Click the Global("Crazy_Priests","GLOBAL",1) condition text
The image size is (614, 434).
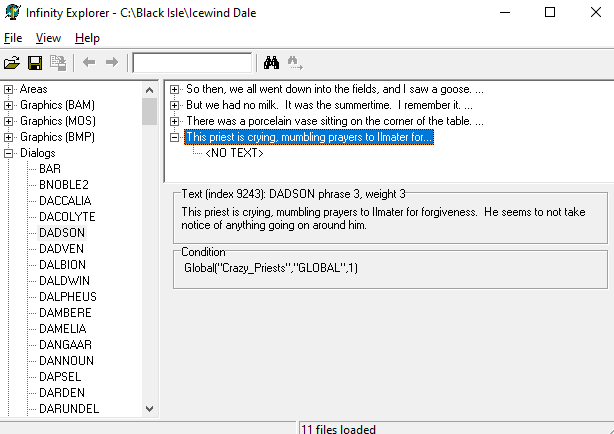271,268
